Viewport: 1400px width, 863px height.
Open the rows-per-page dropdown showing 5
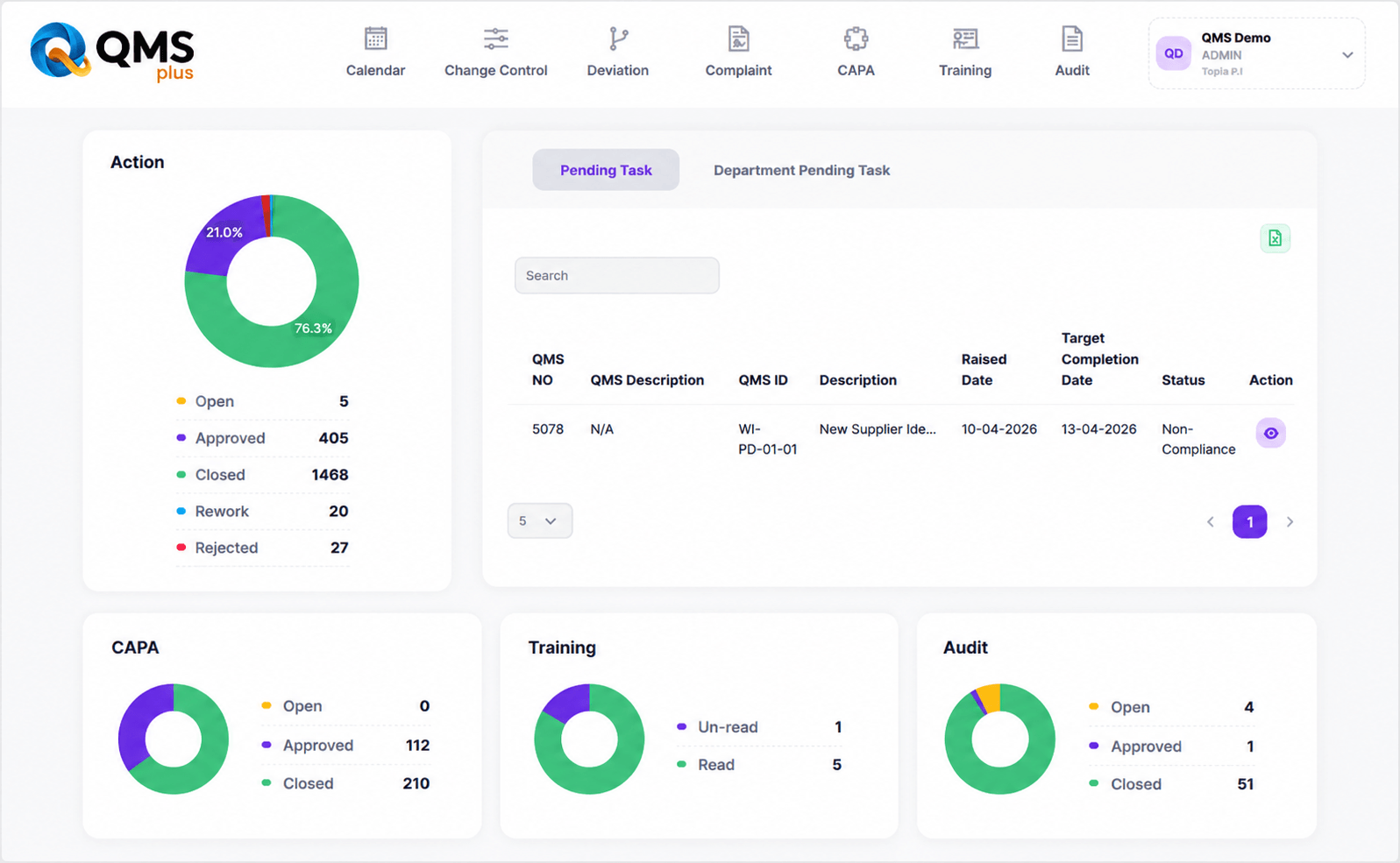point(539,520)
